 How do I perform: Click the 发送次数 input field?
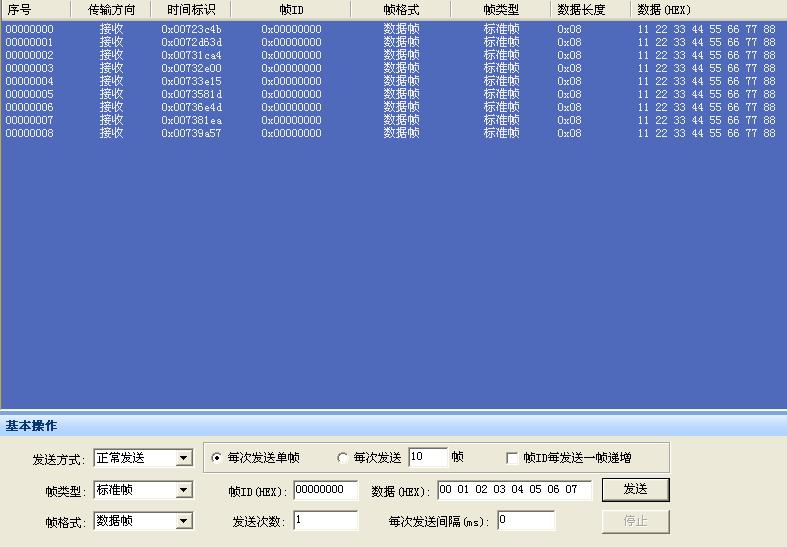pyautogui.click(x=326, y=520)
